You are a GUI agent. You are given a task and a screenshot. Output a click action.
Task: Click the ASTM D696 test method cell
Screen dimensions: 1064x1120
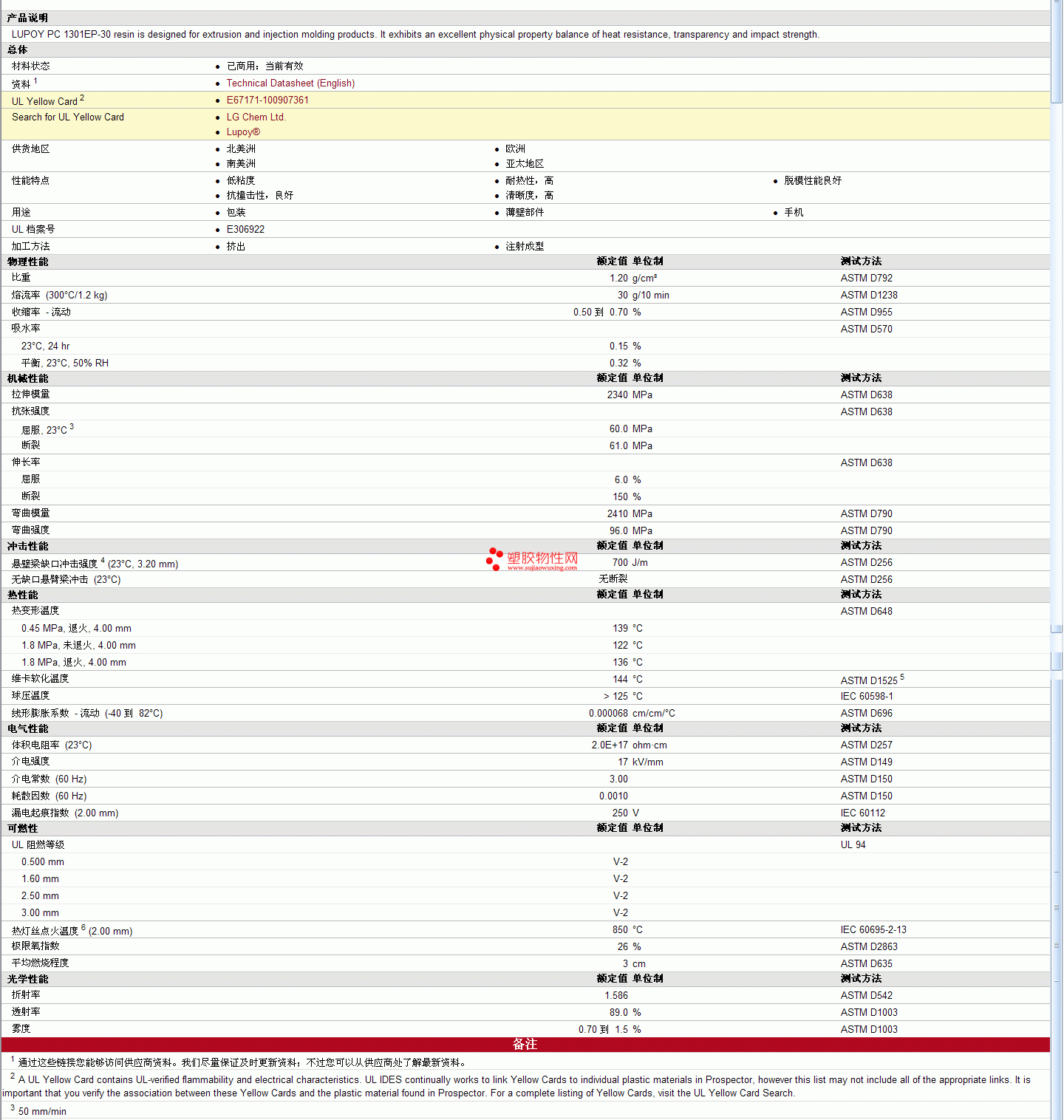click(866, 714)
